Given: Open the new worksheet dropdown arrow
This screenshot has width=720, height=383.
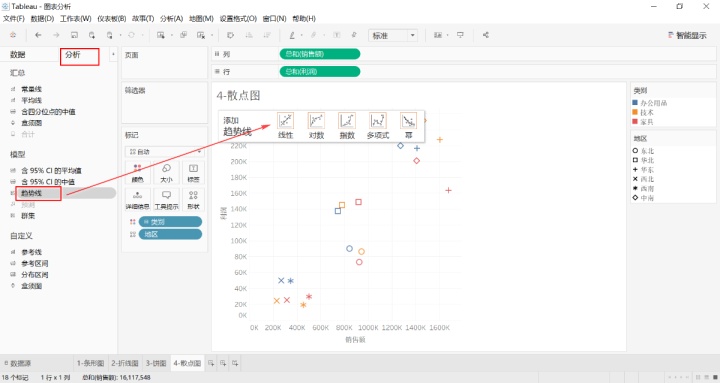Looking at the screenshot, I should (x=171, y=35).
